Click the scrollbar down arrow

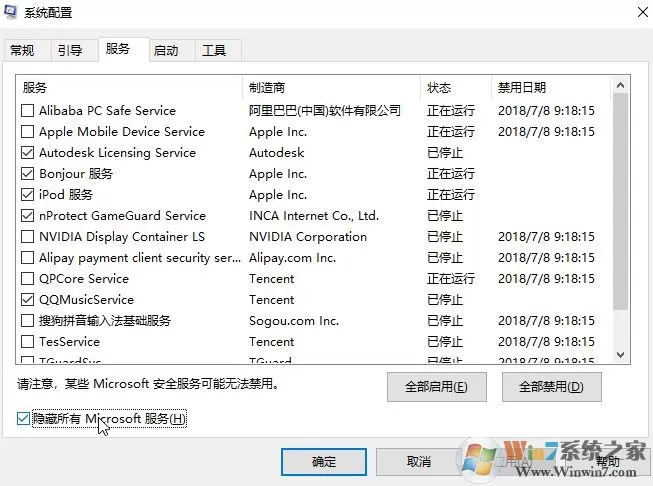click(621, 355)
